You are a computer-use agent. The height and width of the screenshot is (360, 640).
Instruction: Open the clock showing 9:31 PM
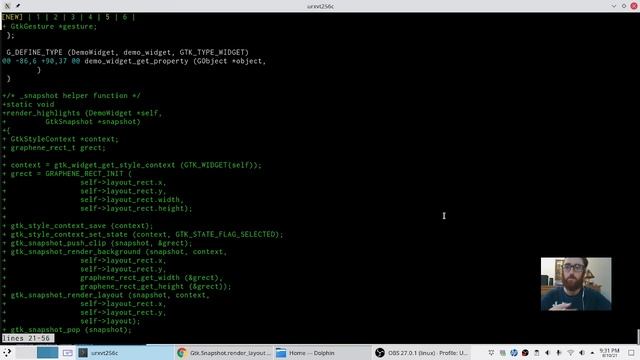tap(609, 353)
